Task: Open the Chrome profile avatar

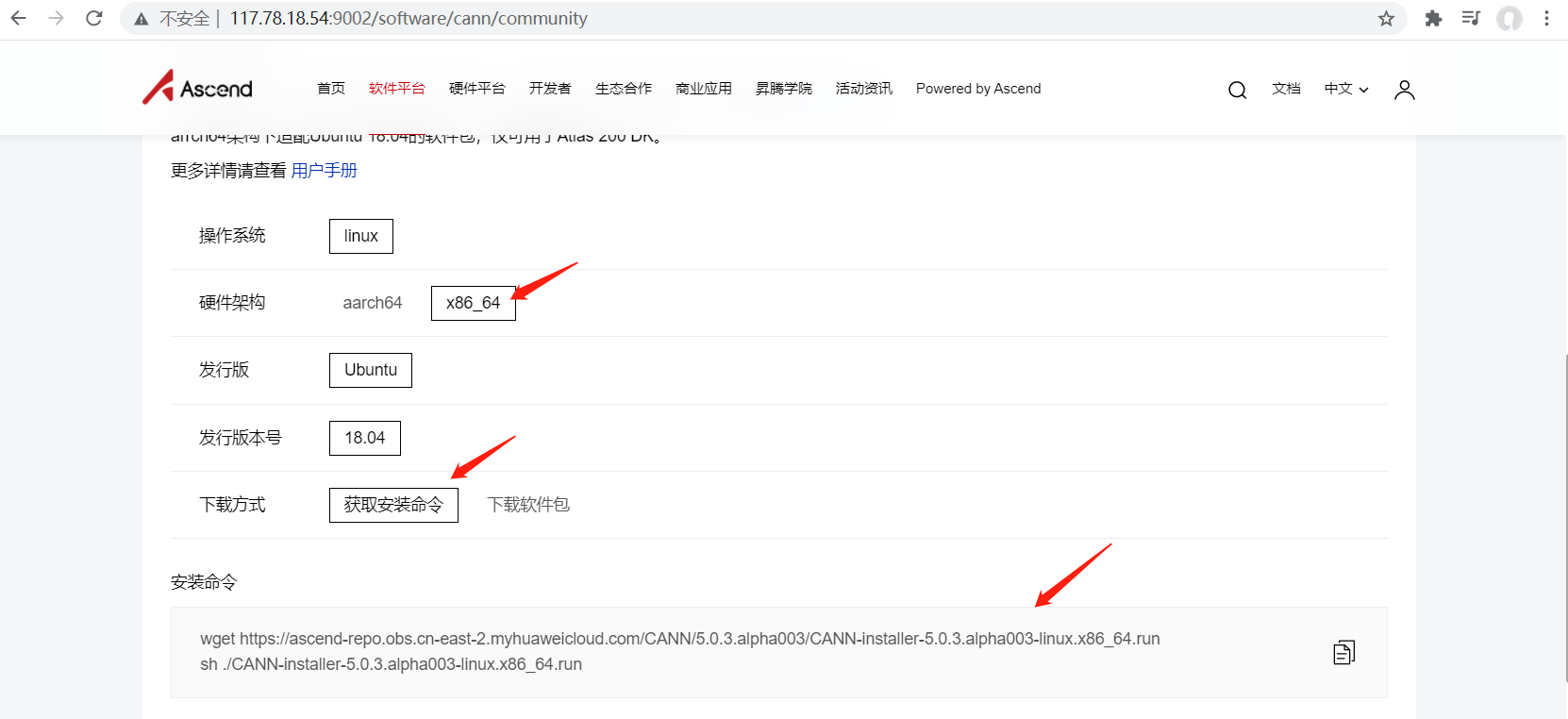Action: [x=1510, y=18]
